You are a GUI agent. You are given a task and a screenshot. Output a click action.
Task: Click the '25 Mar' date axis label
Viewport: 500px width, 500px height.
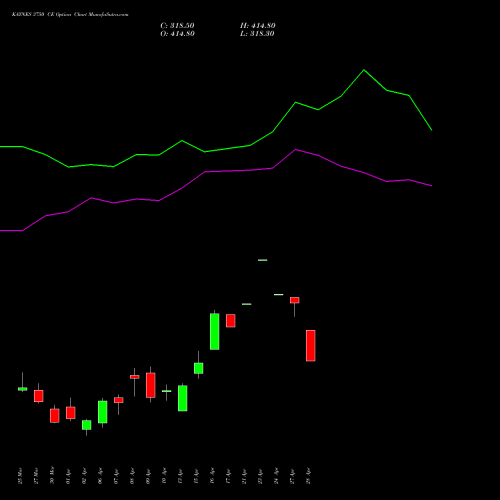click(20, 476)
